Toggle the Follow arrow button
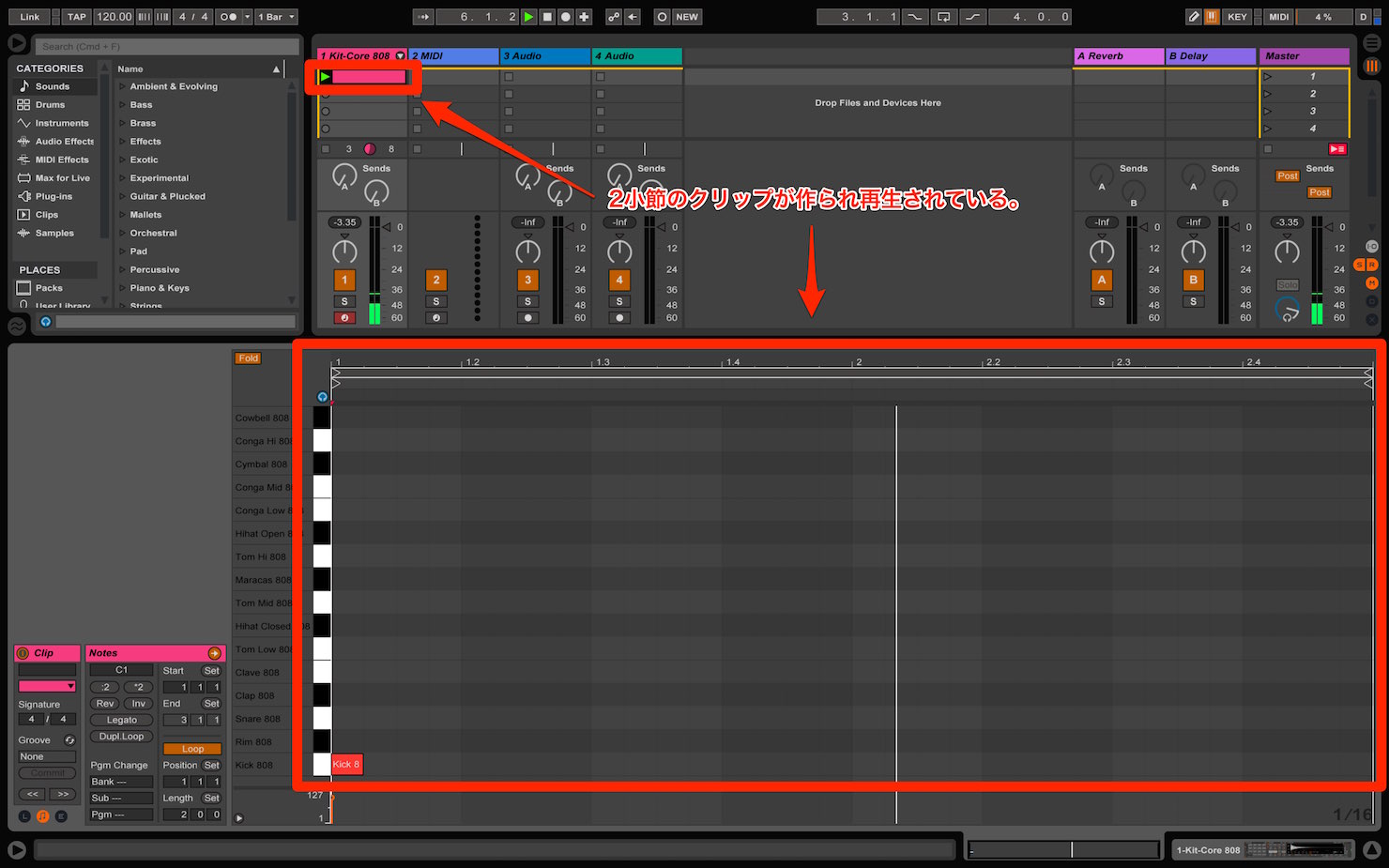Image resolution: width=1389 pixels, height=868 pixels. tap(423, 17)
